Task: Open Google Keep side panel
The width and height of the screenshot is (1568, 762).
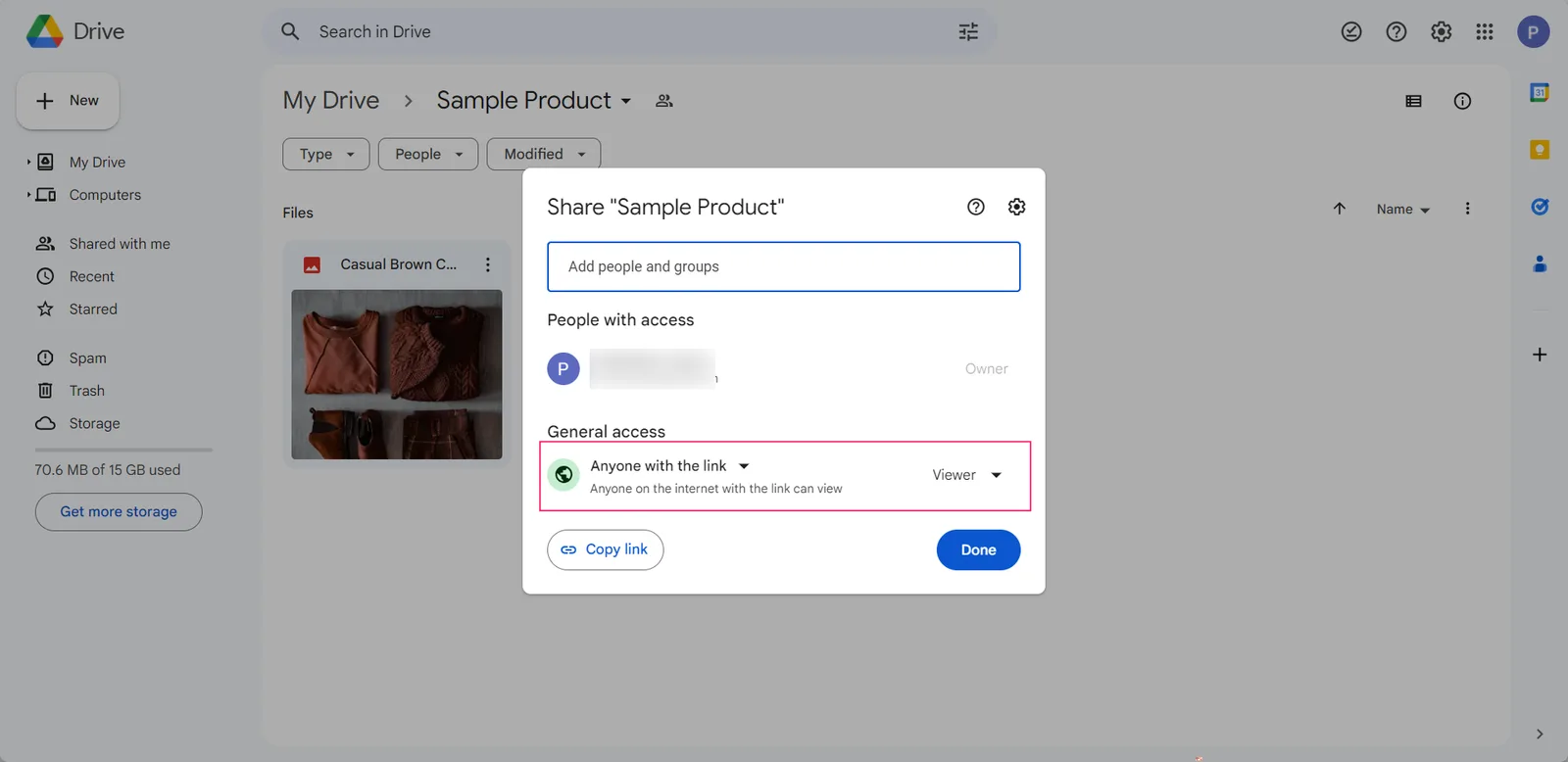Action: pos(1540,150)
